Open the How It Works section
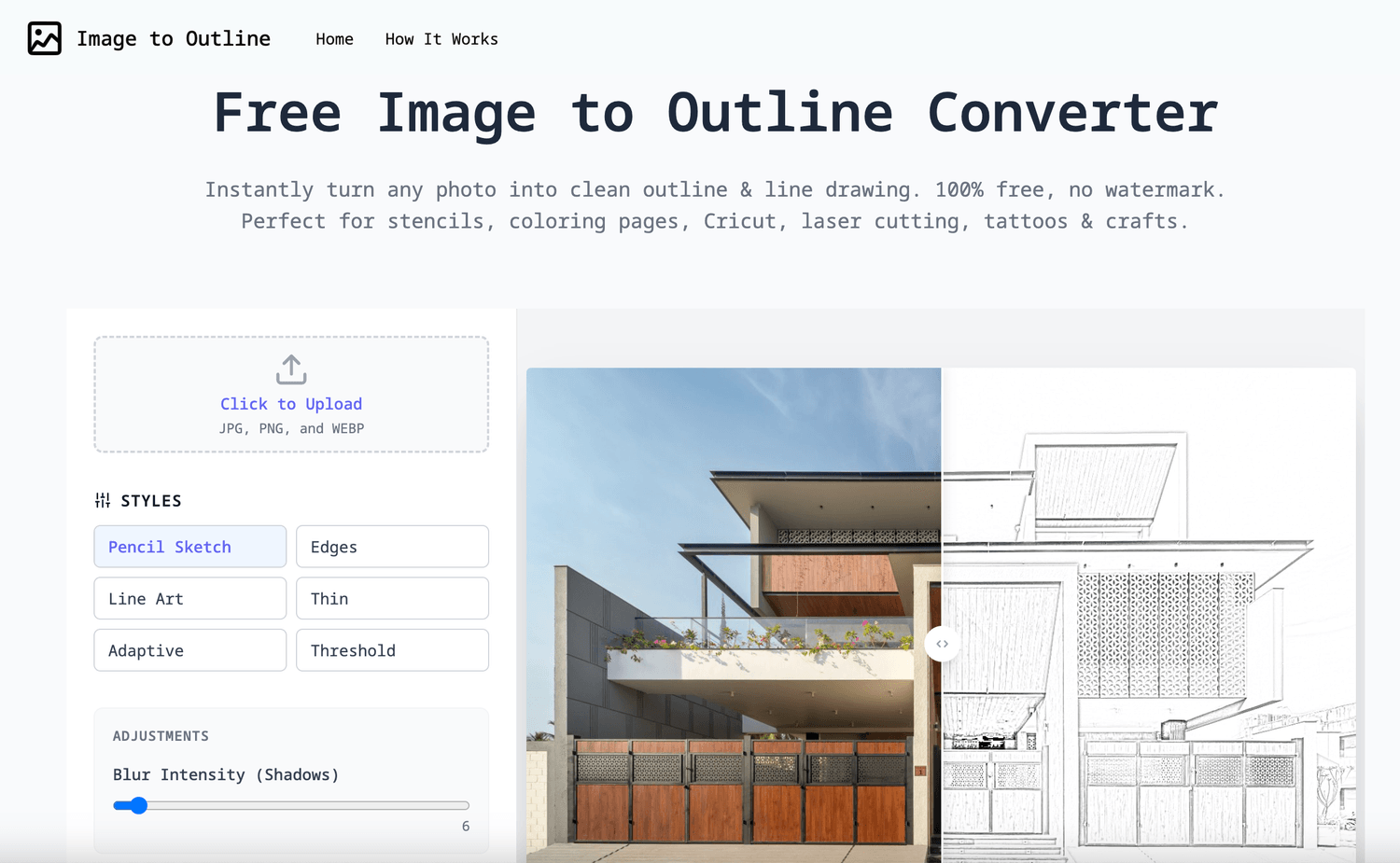The width and height of the screenshot is (1400, 863). click(x=441, y=39)
